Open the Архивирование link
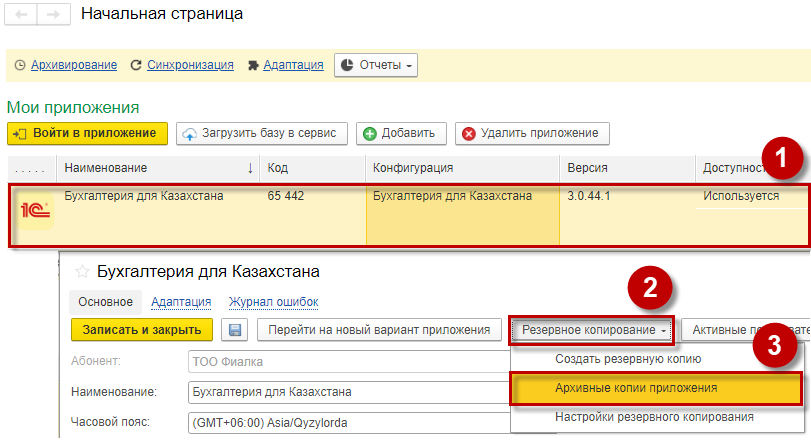Viewport: 811px width, 440px height. 74,65
